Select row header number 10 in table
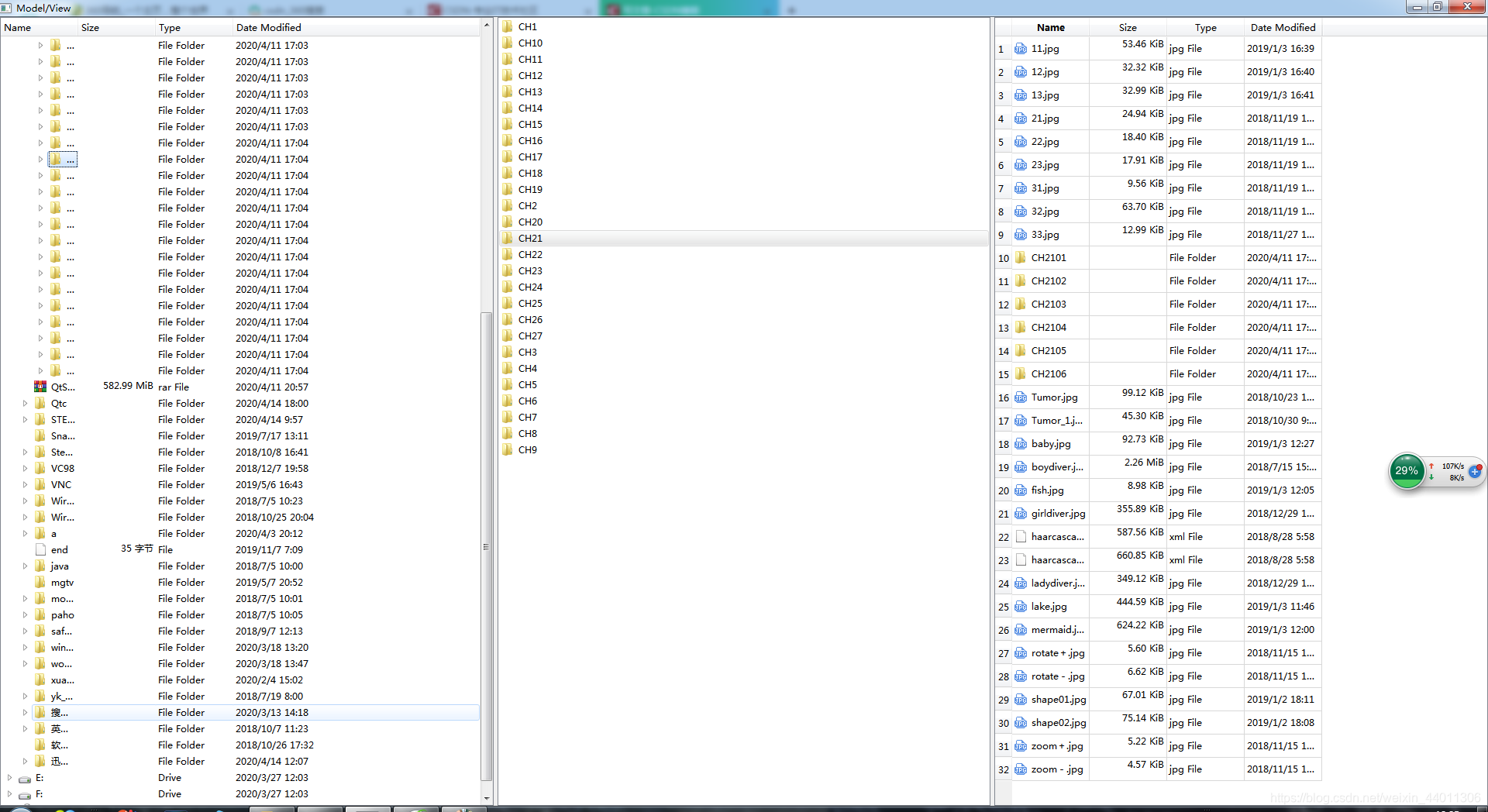1488x812 pixels. click(x=1004, y=258)
